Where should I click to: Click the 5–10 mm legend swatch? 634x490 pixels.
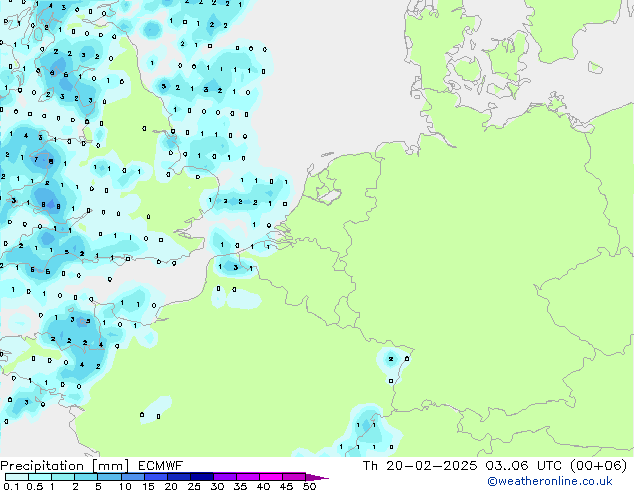[109, 477]
